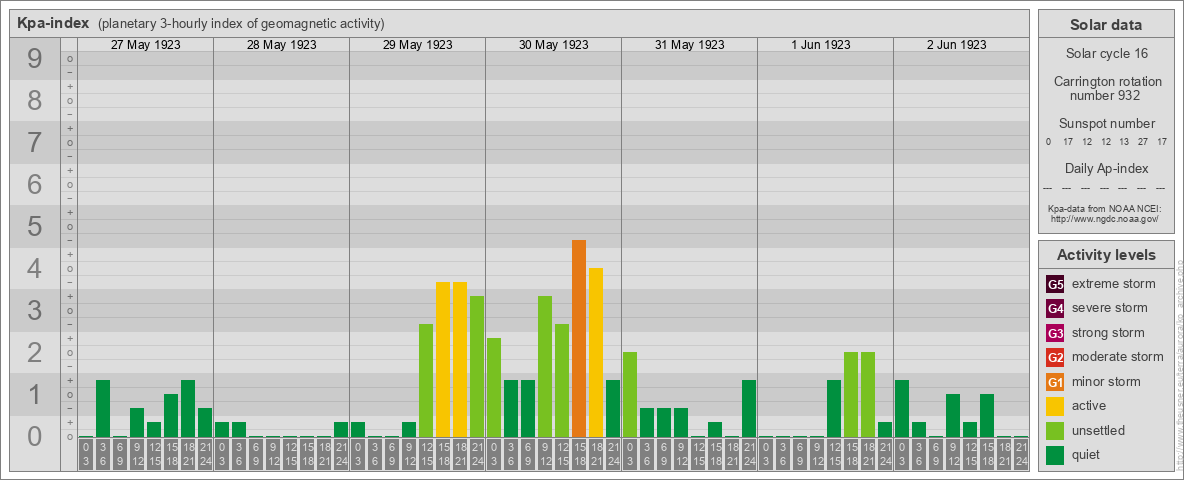The width and height of the screenshot is (1184, 480).
Task: Click the Kp scale number 7
Action: pos(34,143)
